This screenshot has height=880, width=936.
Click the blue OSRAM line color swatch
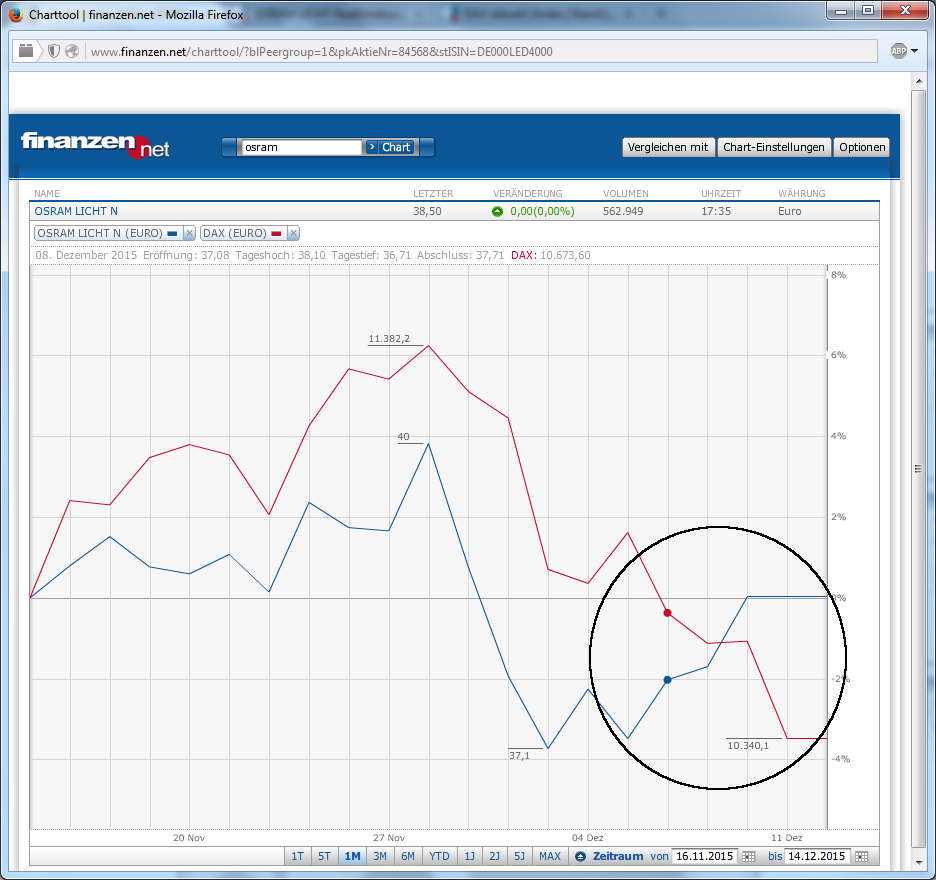173,233
